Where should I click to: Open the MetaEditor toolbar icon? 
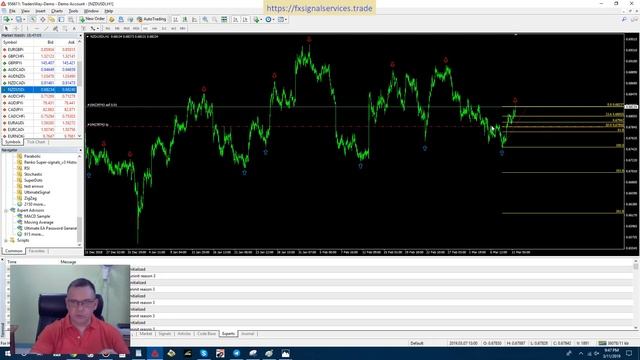(x=112, y=19)
